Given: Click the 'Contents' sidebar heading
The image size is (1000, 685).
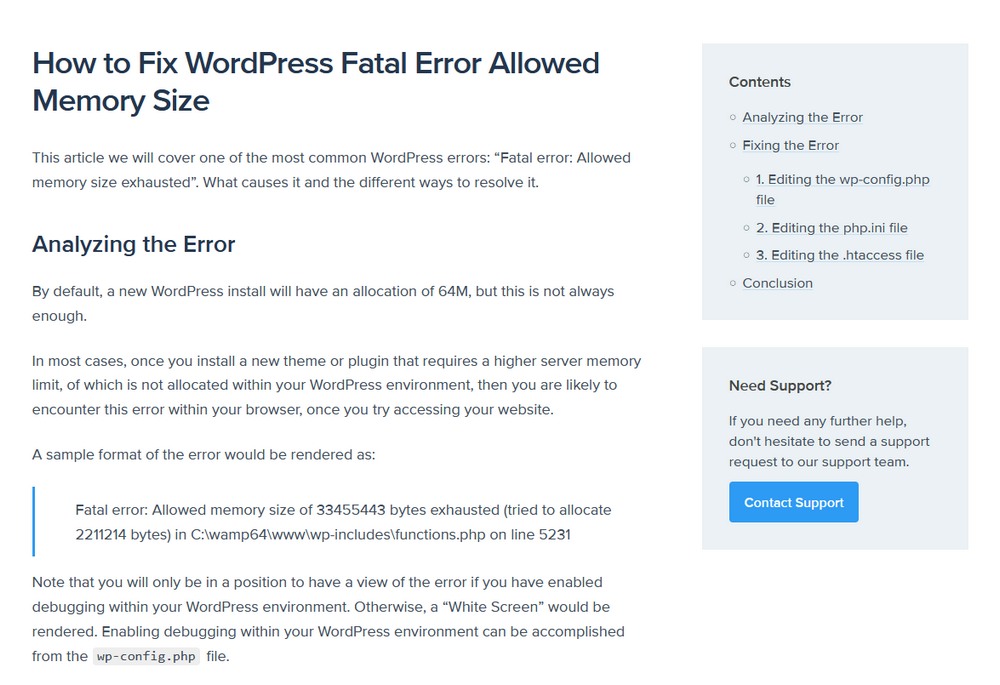Looking at the screenshot, I should (760, 82).
